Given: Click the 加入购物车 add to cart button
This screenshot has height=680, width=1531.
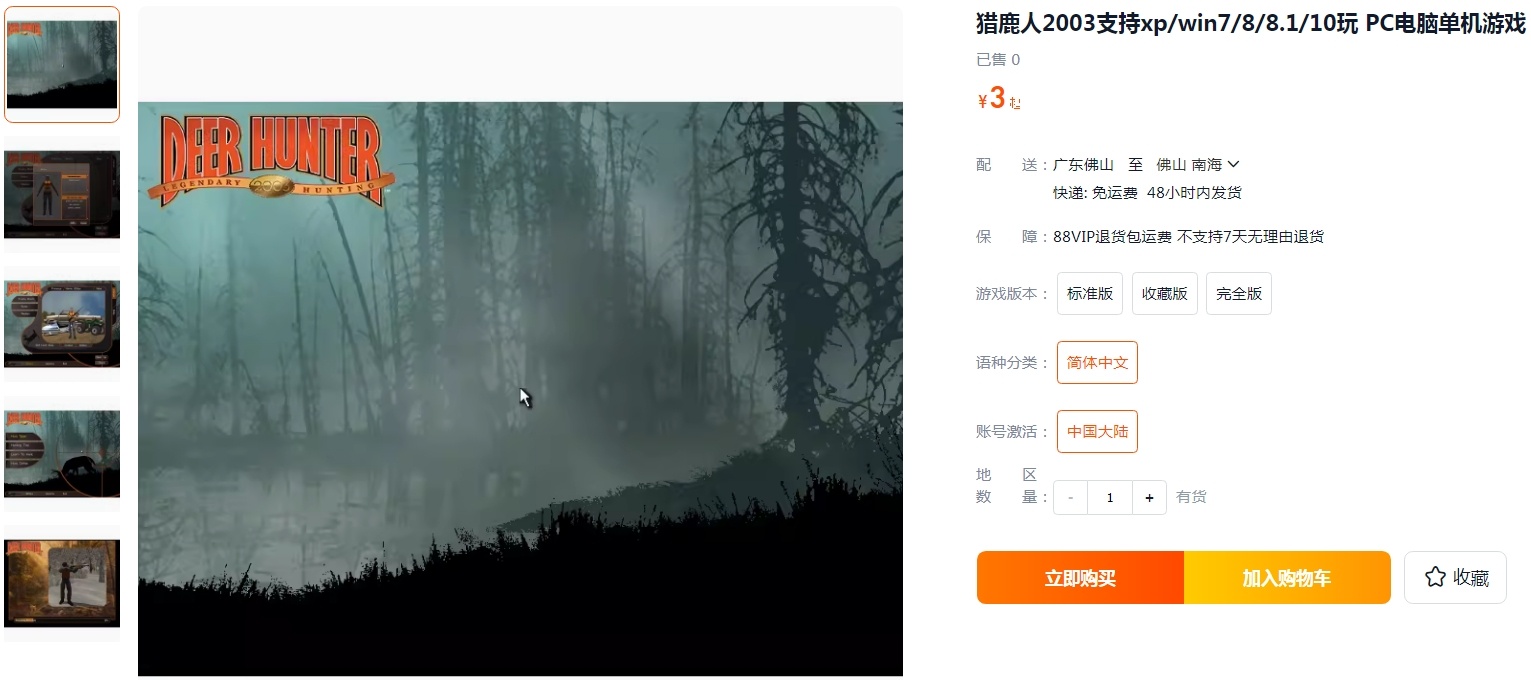Looking at the screenshot, I should click(x=1287, y=578).
